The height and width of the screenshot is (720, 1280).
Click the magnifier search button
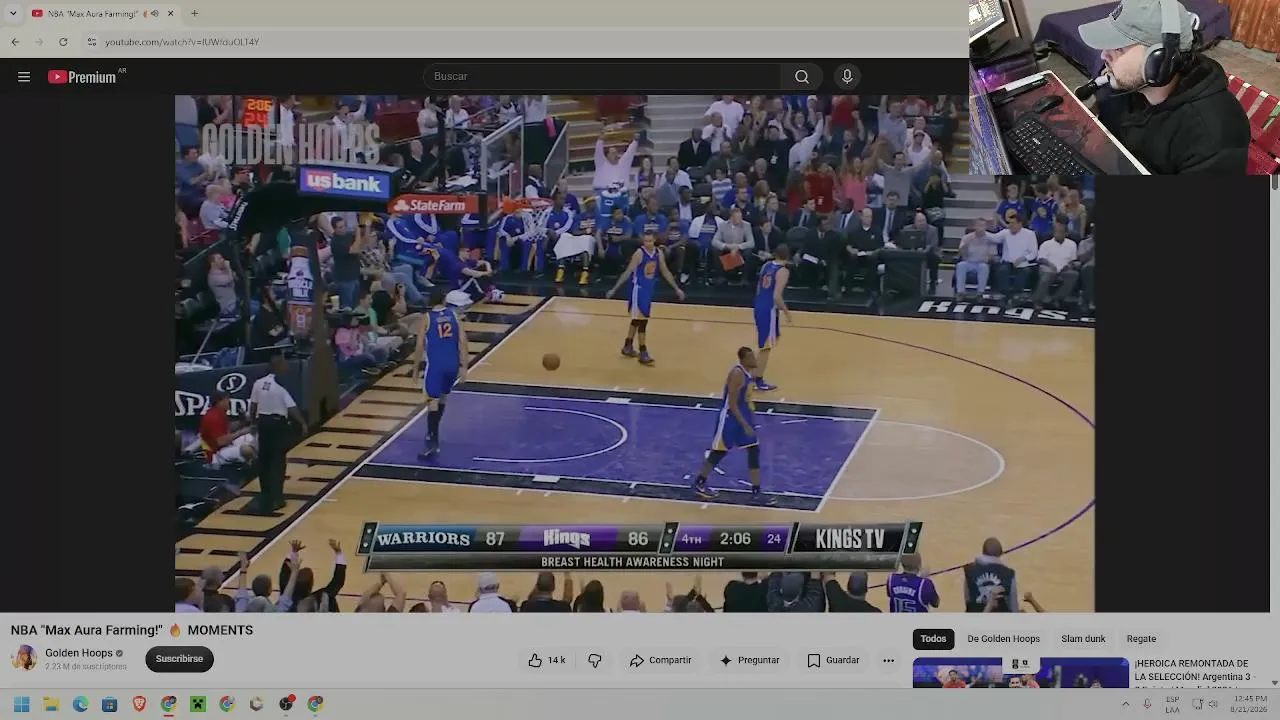click(x=802, y=77)
